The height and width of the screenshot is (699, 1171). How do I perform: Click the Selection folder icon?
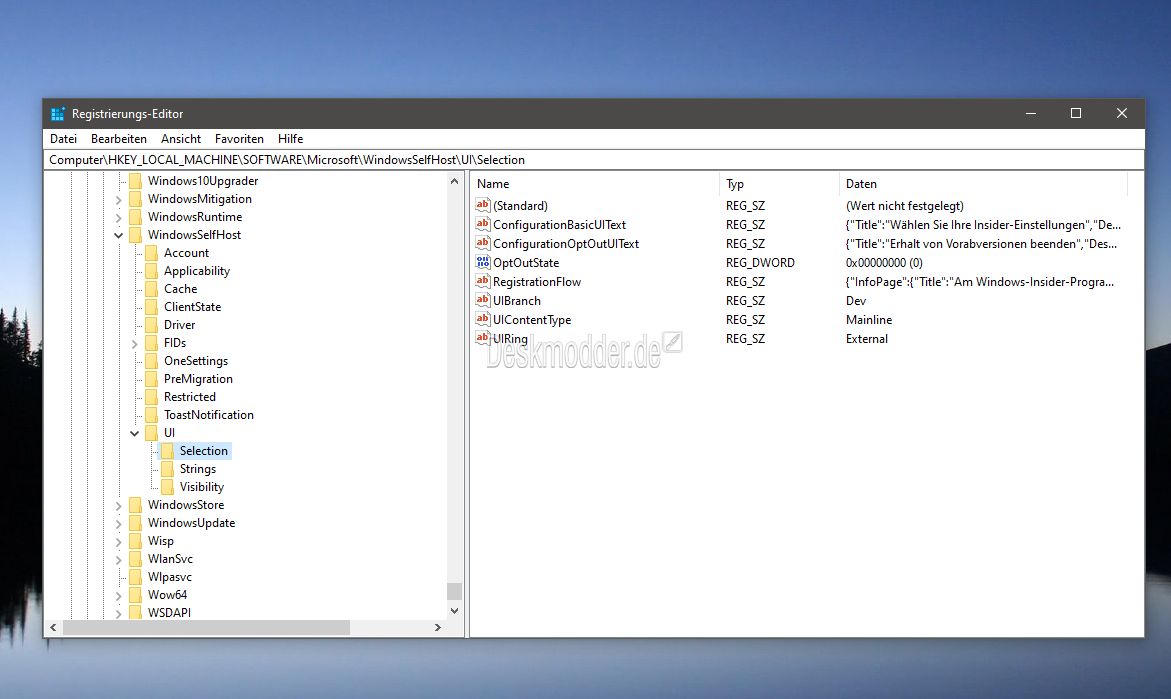(x=167, y=450)
